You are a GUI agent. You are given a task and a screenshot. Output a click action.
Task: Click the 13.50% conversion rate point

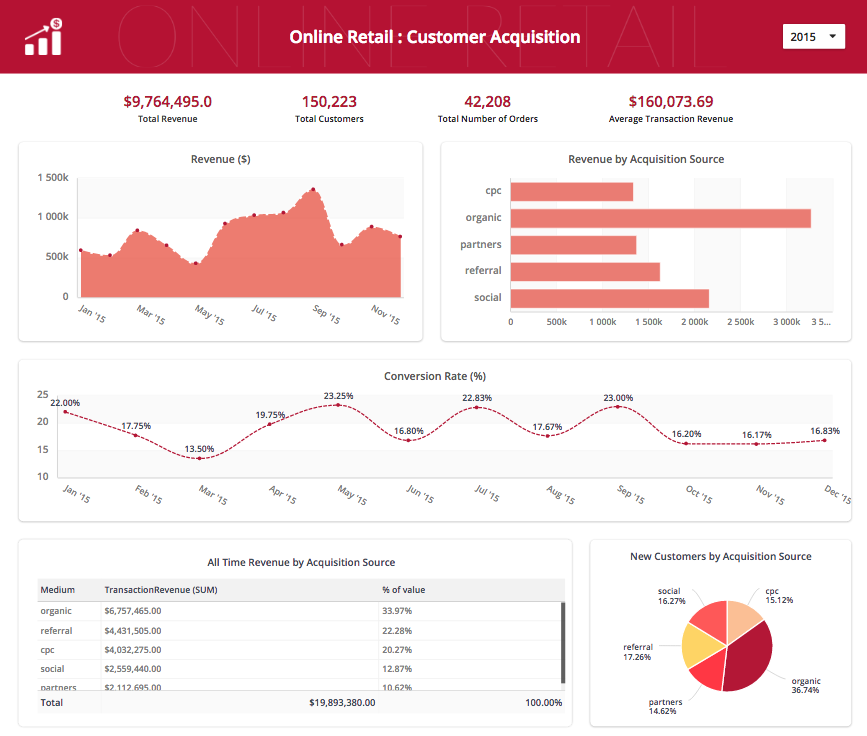click(199, 458)
